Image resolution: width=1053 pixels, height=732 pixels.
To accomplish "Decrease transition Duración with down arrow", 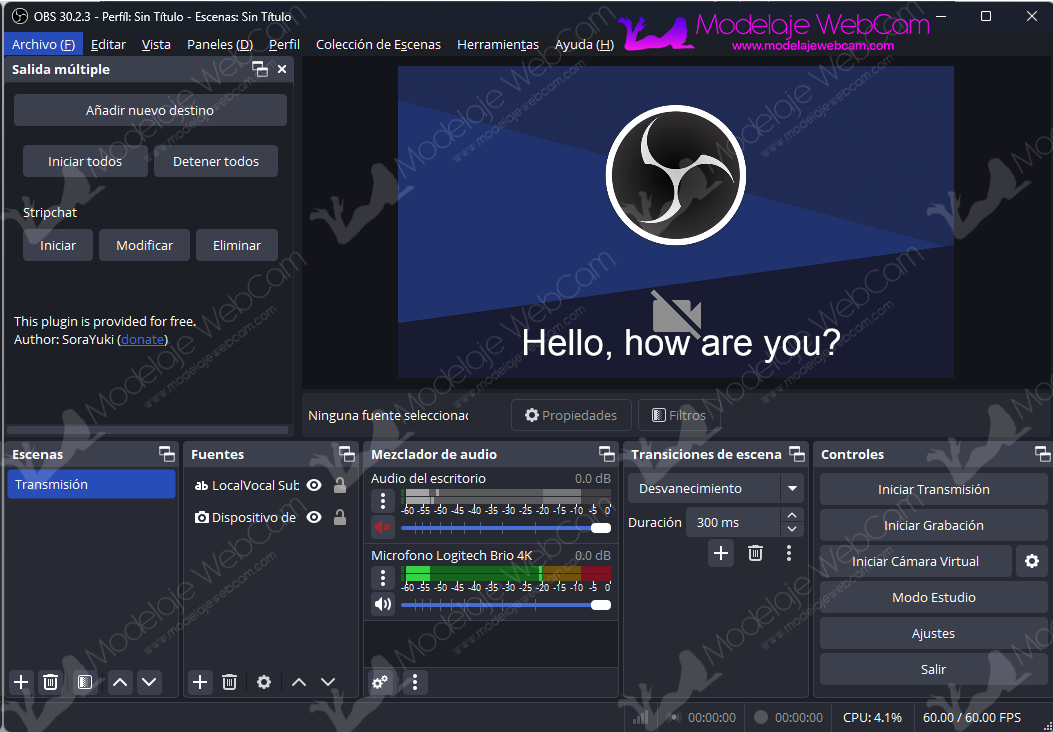I will pos(792,529).
